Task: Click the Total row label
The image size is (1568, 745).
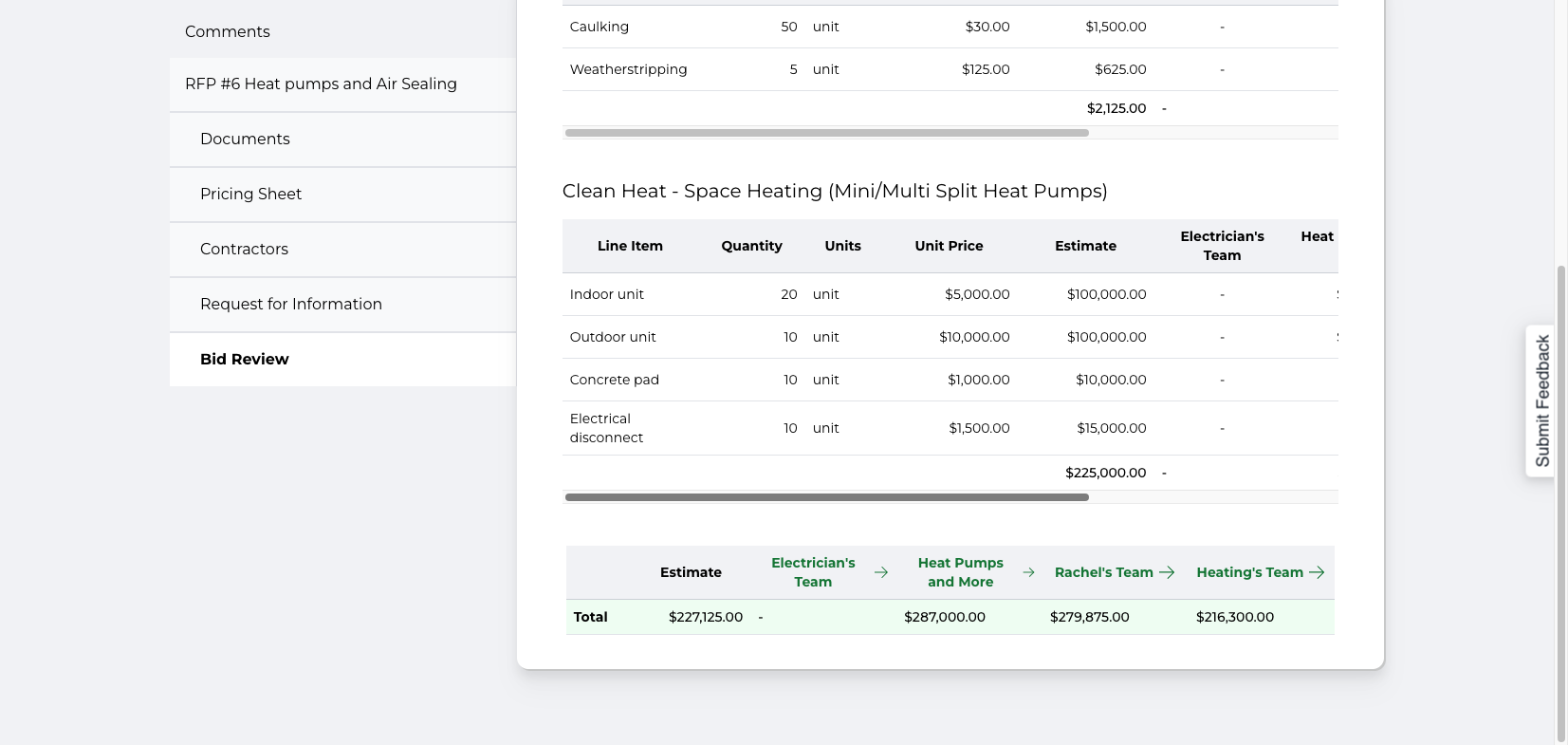Action: point(590,617)
